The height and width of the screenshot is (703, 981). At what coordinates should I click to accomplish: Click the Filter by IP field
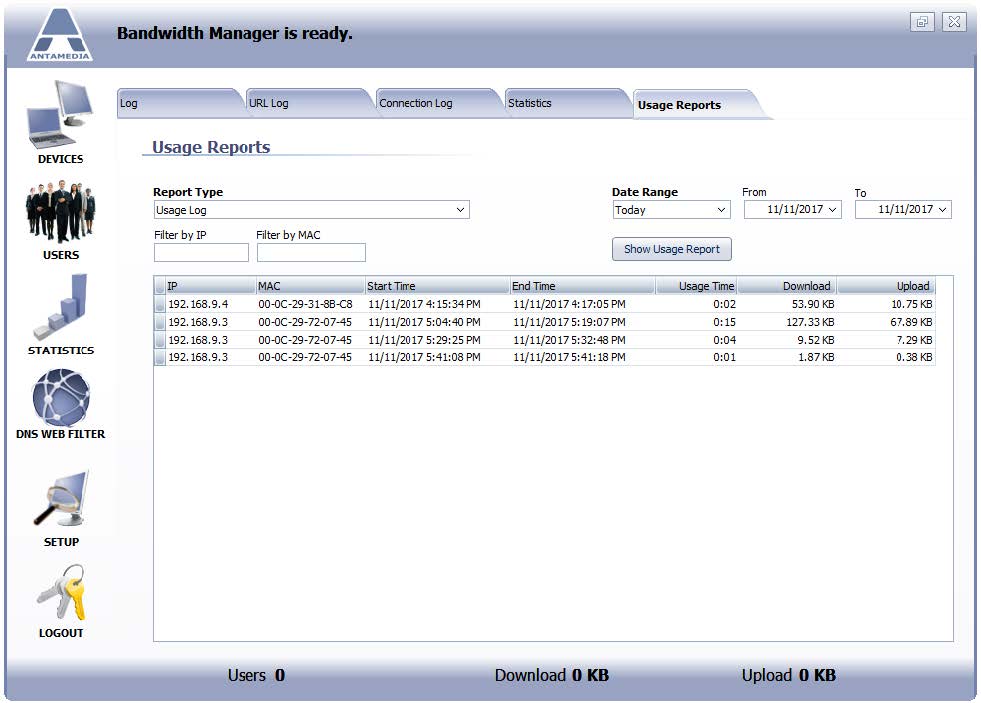click(201, 253)
